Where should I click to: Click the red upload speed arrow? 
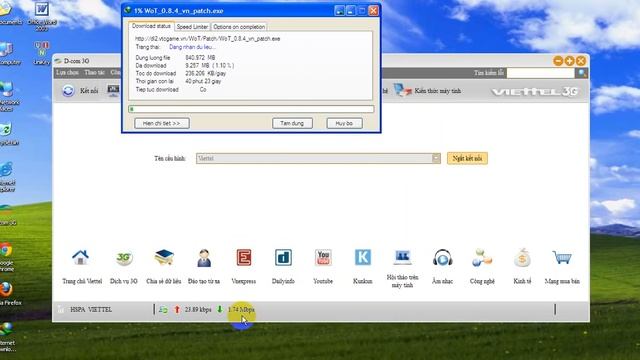pyautogui.click(x=177, y=309)
